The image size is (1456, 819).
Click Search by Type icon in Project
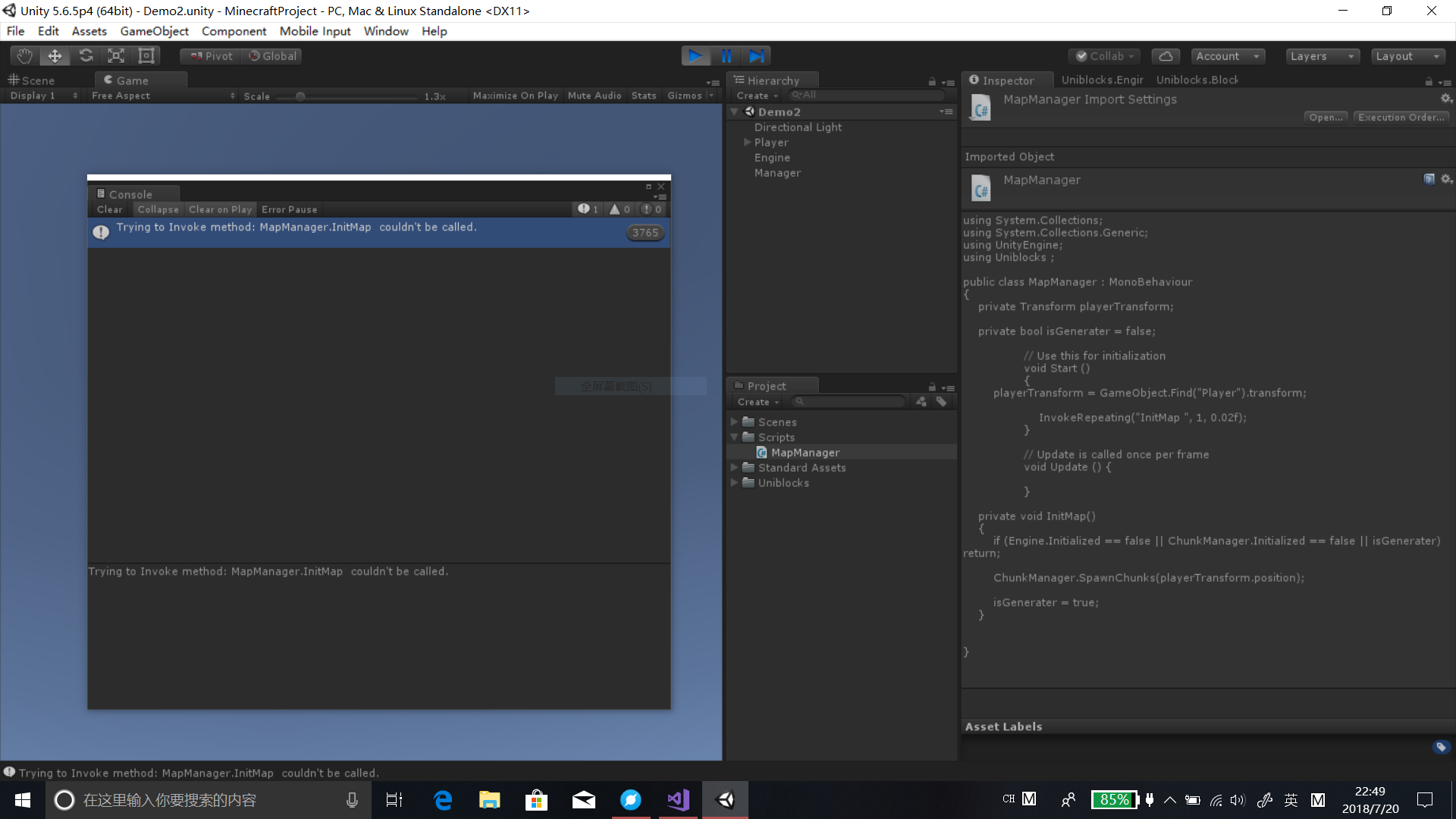click(x=921, y=402)
